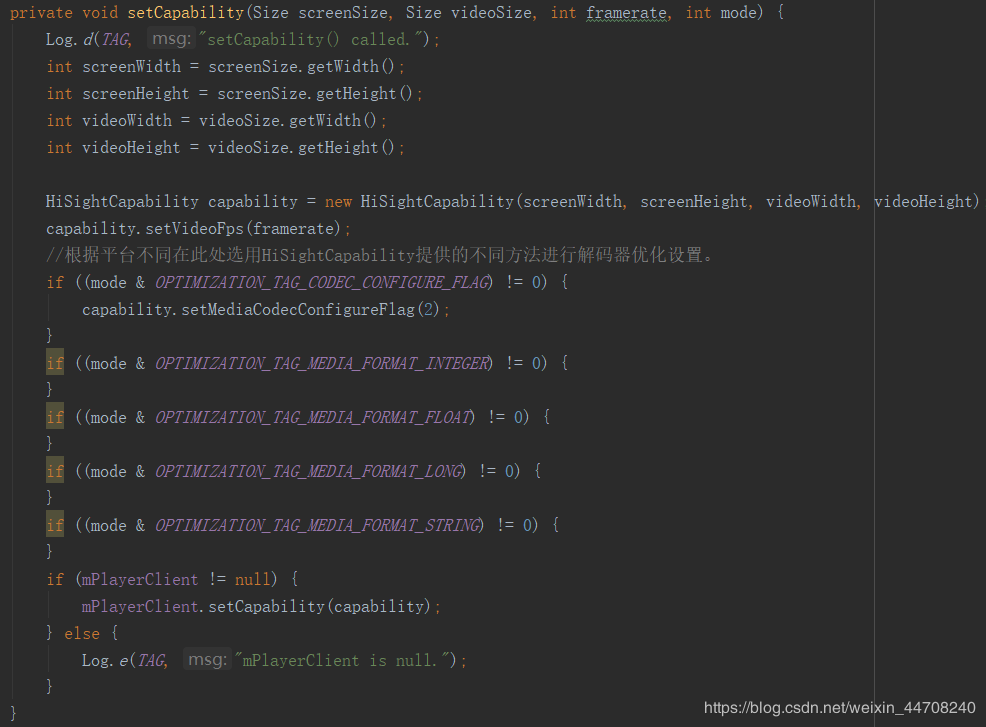Click OPTIMIZATION_TAG_MEDIA_FORMAT_INTEGER constant
Screen dimensions: 986x727
[323, 364]
